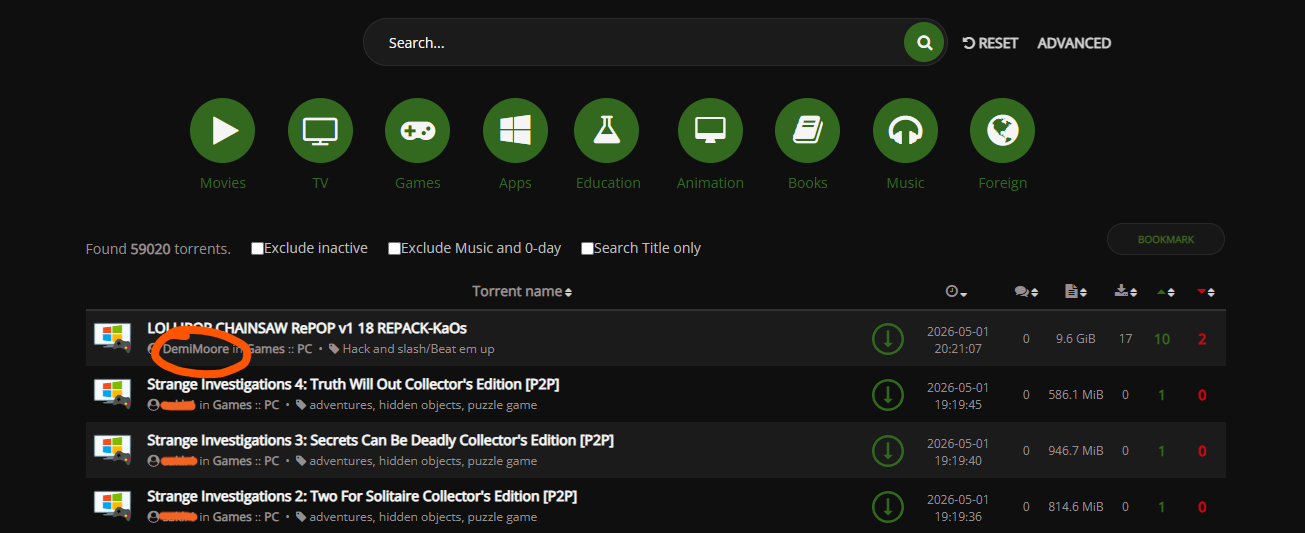
Task: Click the Music text label
Action: tap(905, 183)
